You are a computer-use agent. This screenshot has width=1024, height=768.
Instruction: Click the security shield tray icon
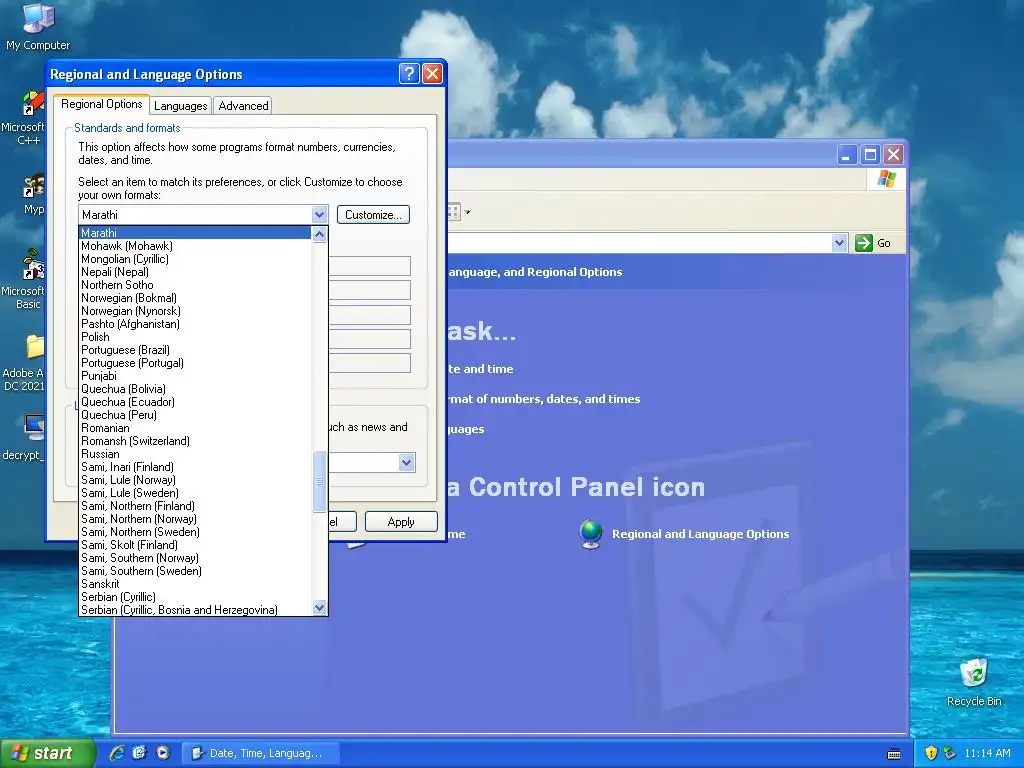[x=931, y=753]
